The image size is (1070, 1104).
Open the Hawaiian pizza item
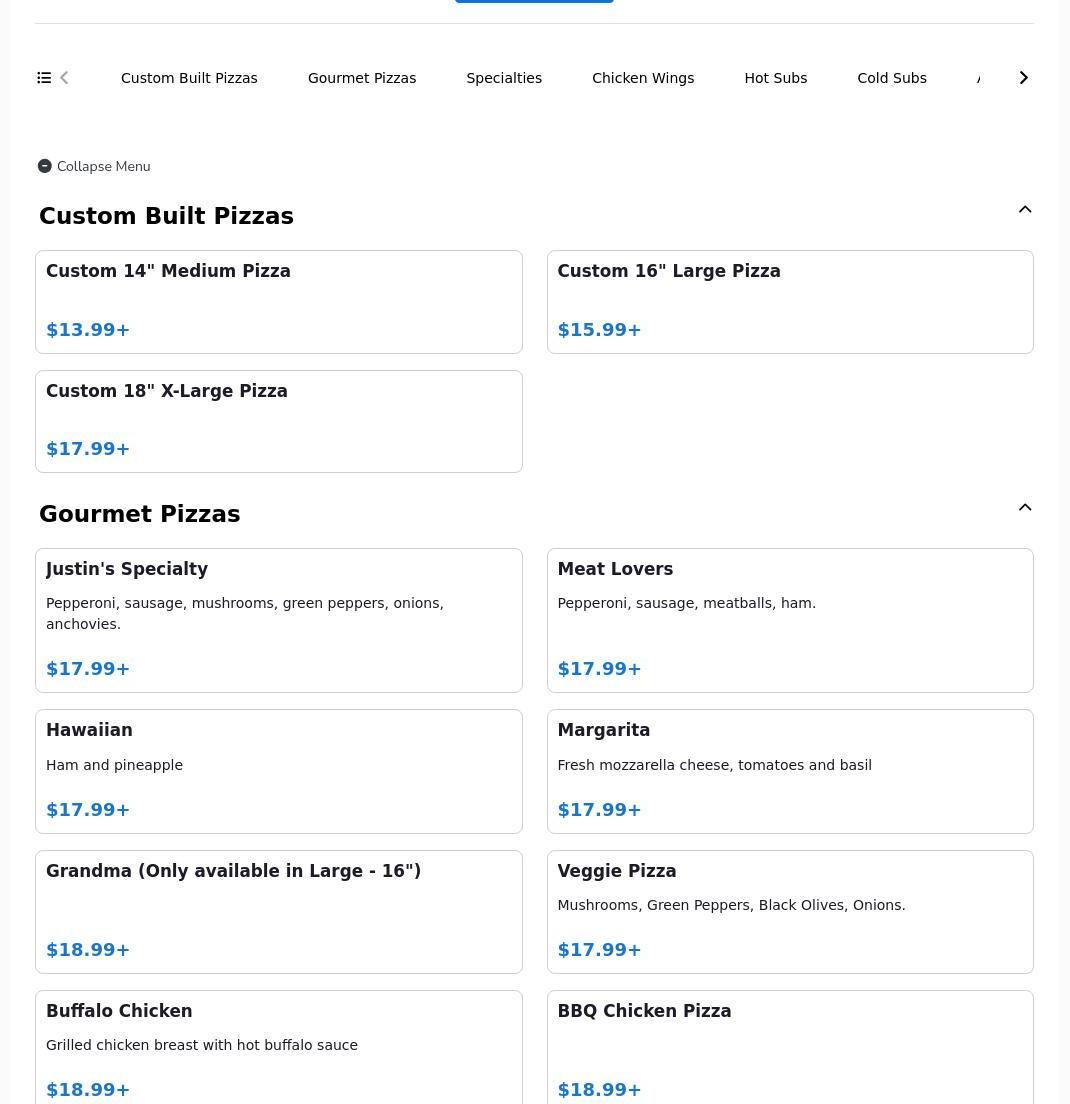(278, 771)
